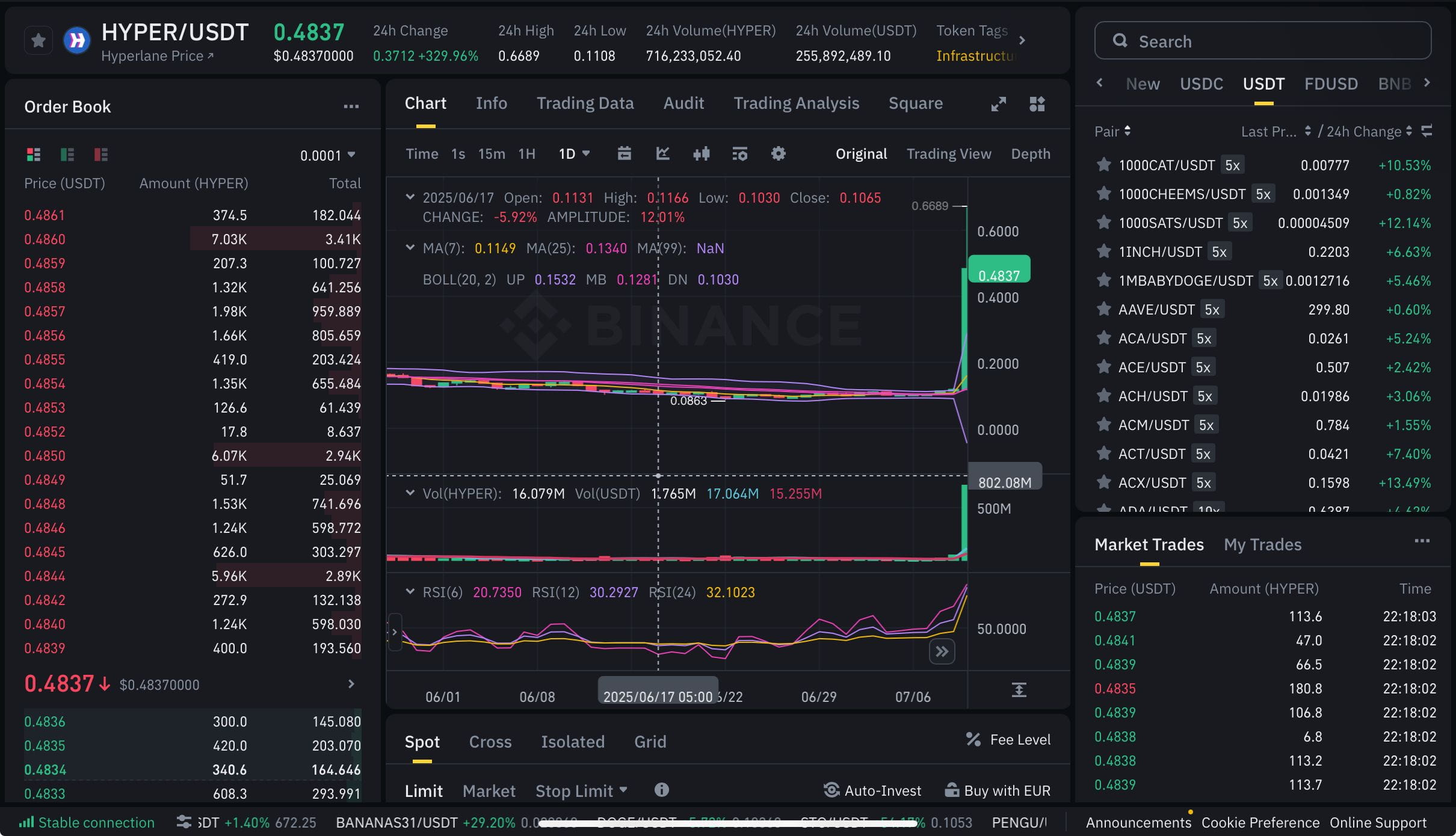Click the calendar date-range icon
The width and height of the screenshot is (1456, 836).
coord(624,154)
